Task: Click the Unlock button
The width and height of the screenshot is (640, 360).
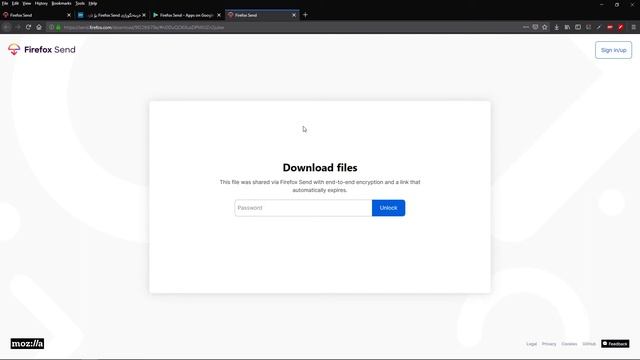Action: pos(388,208)
